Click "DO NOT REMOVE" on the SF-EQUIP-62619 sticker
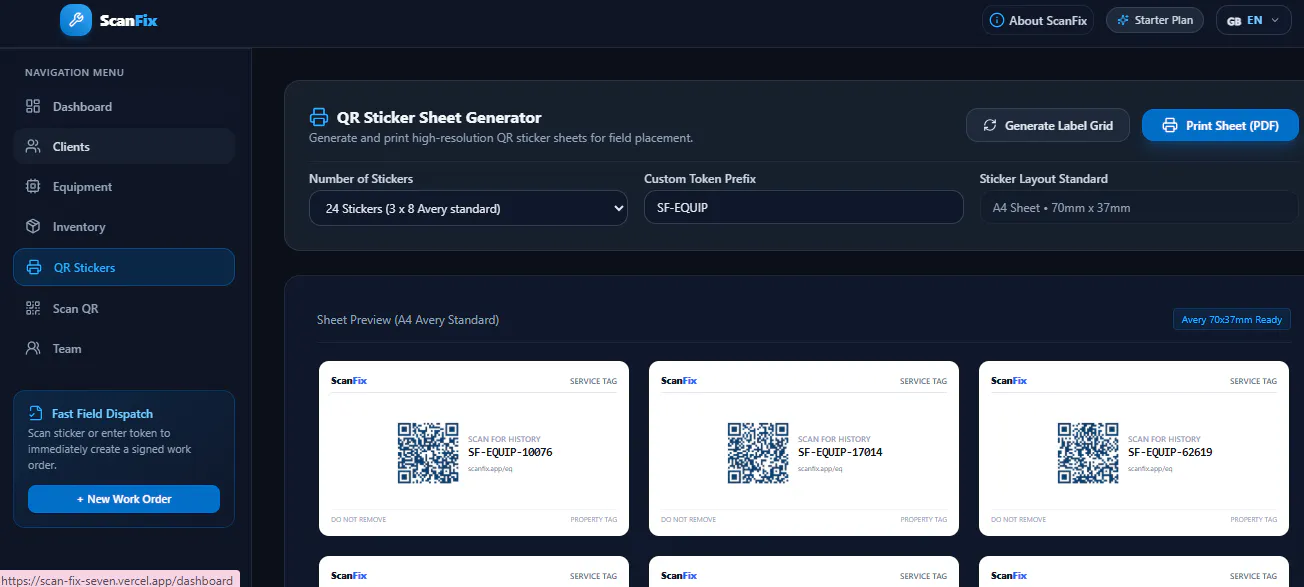Image resolution: width=1304 pixels, height=587 pixels. tap(1019, 520)
